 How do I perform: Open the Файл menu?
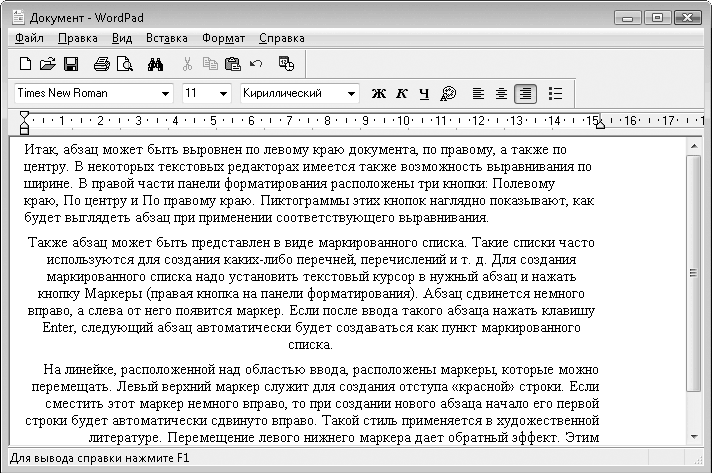[30, 39]
